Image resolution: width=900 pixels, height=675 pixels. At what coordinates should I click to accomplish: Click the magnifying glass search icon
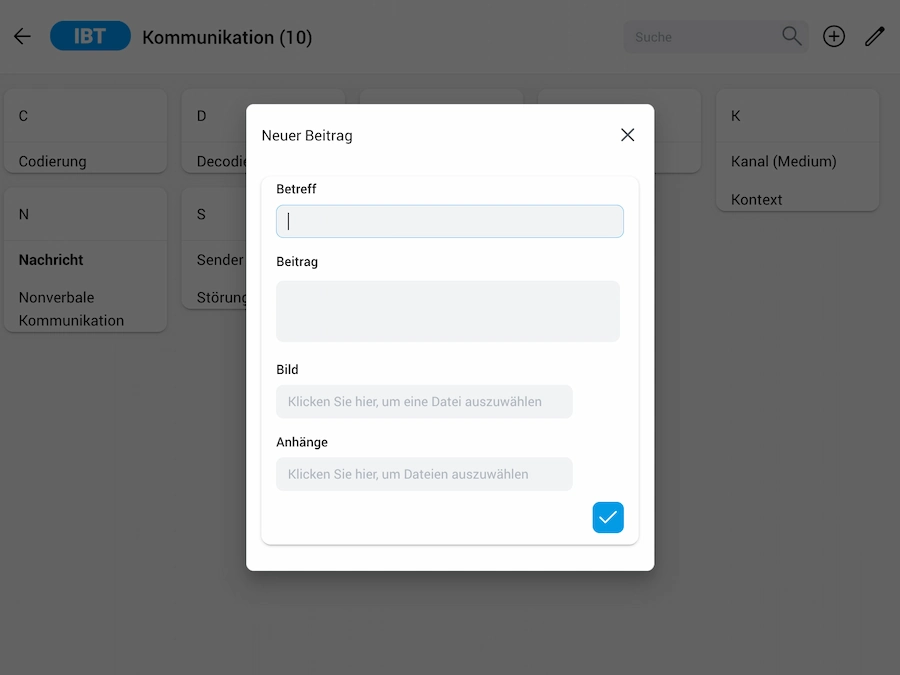click(792, 36)
